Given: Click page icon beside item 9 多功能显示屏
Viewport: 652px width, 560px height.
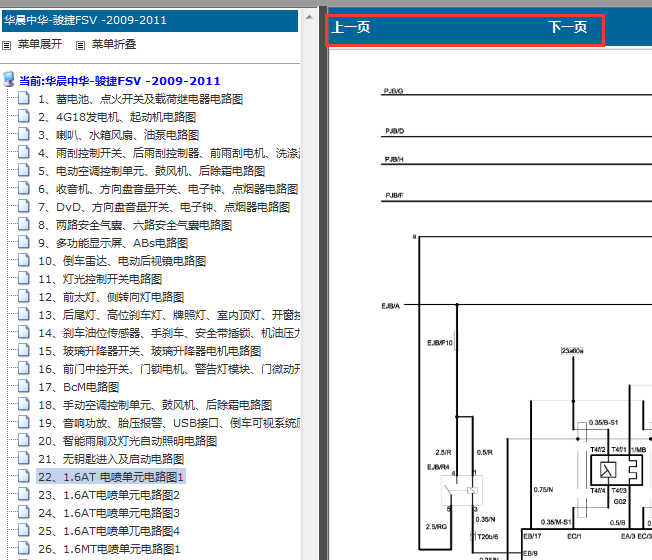Looking at the screenshot, I should point(24,242).
